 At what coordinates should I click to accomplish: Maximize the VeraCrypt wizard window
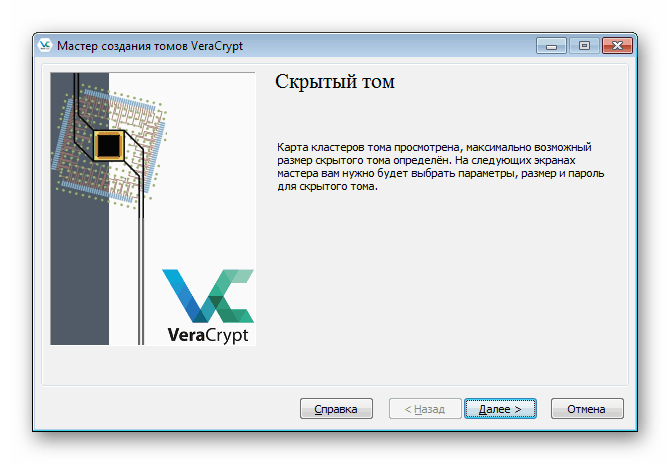(584, 46)
